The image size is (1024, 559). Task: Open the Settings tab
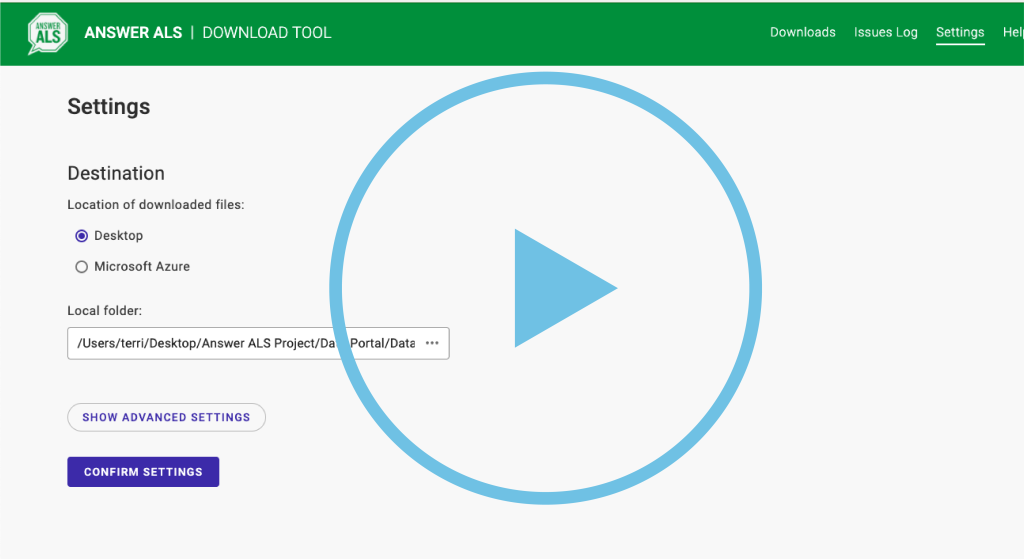[960, 32]
